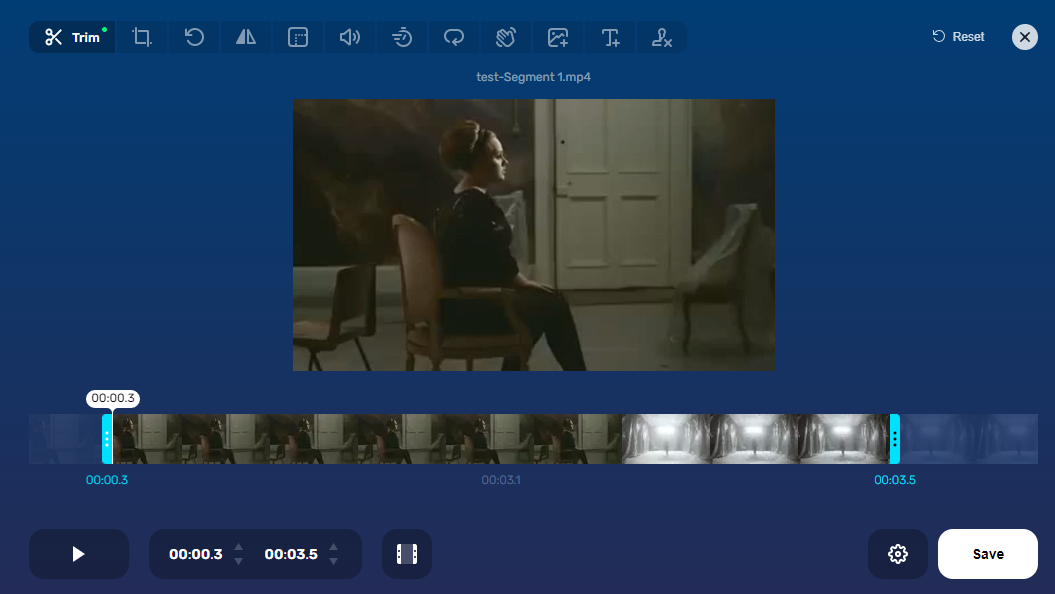Click the start time field 00:00.3
Screen dimensions: 1055x594
(x=195, y=554)
